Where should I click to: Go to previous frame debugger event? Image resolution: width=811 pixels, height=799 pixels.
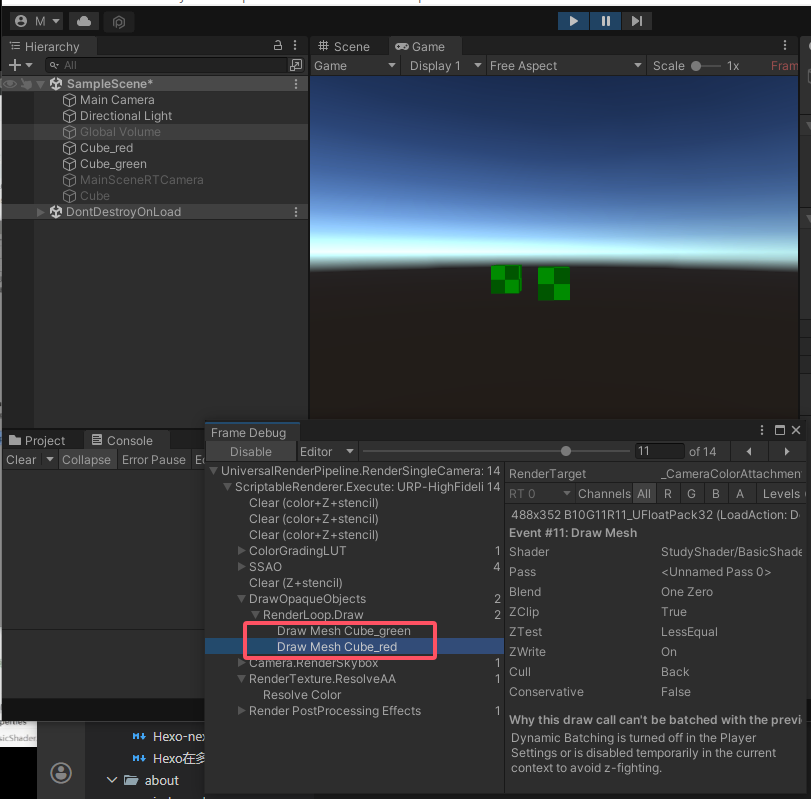tap(749, 451)
